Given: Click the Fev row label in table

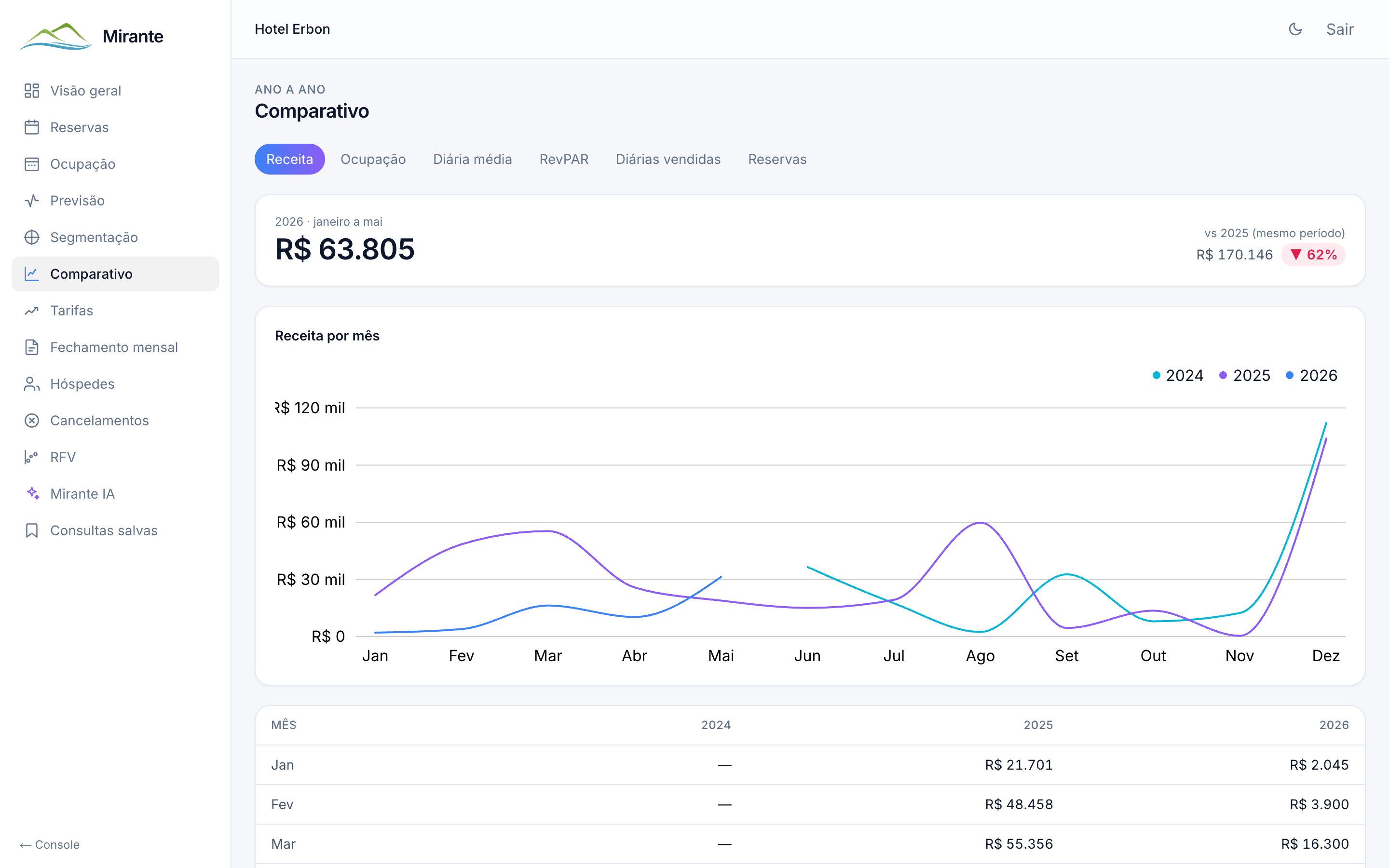Looking at the screenshot, I should pos(282,805).
